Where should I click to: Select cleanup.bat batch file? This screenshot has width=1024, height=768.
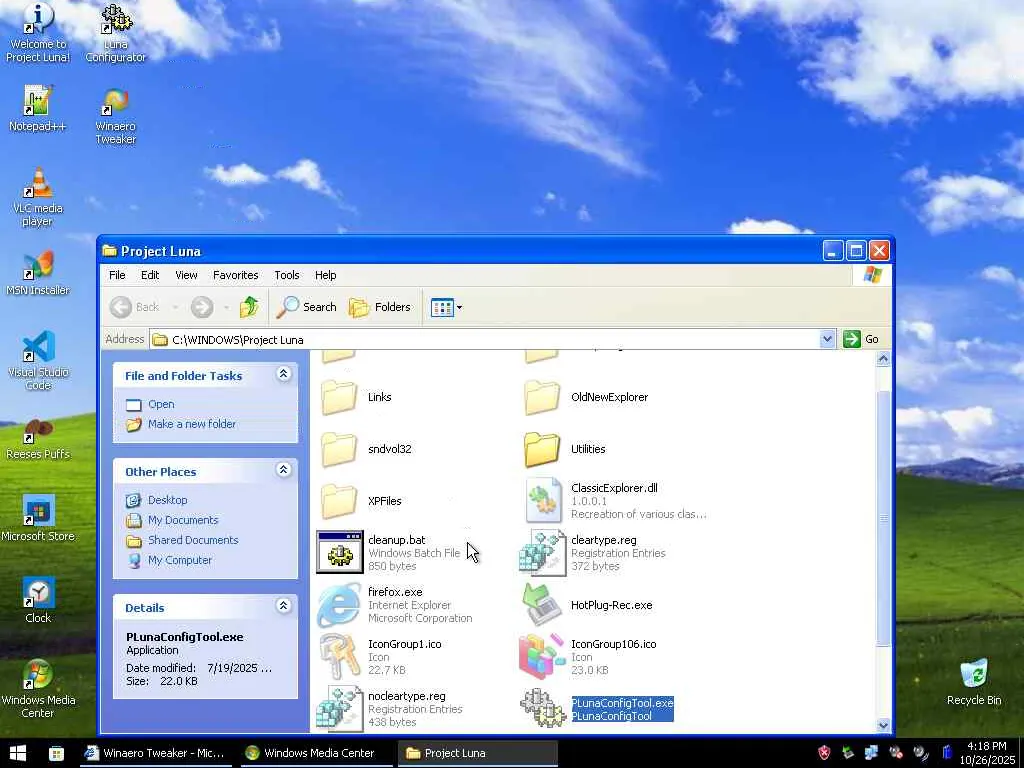click(x=389, y=552)
